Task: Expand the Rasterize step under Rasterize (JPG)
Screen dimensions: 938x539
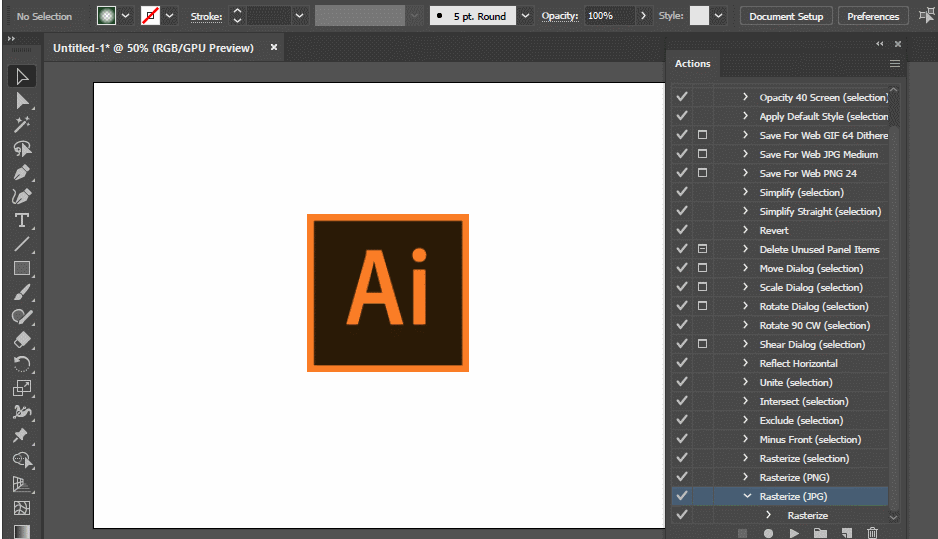Action: 769,515
